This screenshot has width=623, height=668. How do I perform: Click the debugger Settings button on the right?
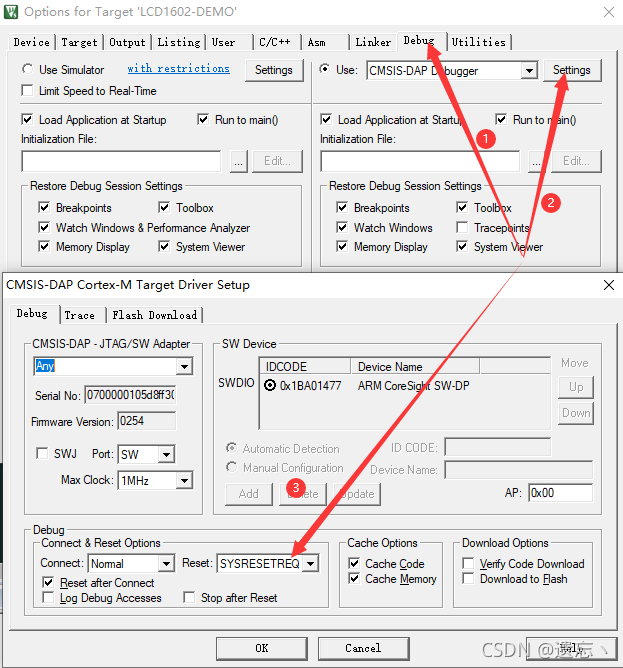(572, 70)
